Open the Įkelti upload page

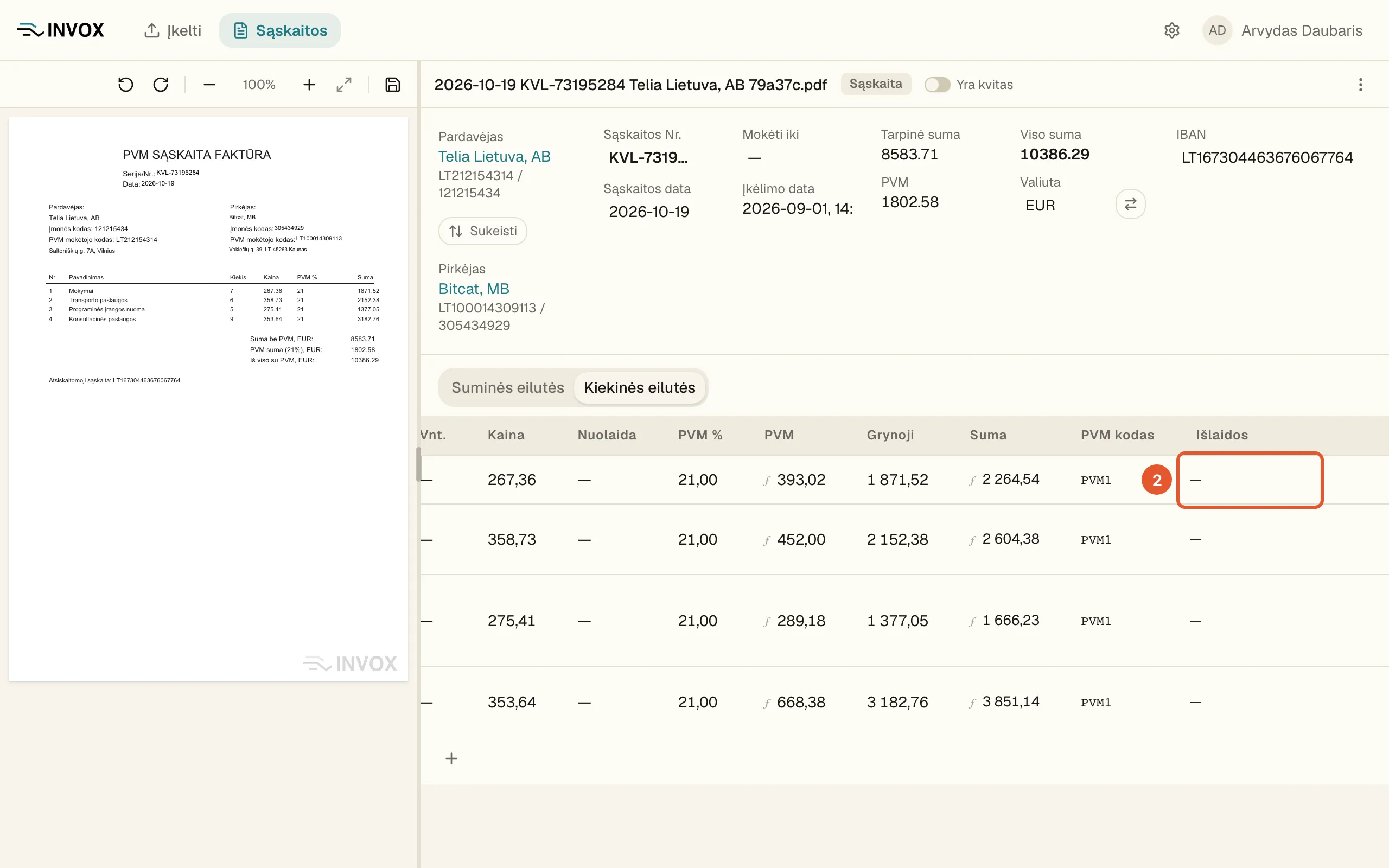(x=172, y=30)
